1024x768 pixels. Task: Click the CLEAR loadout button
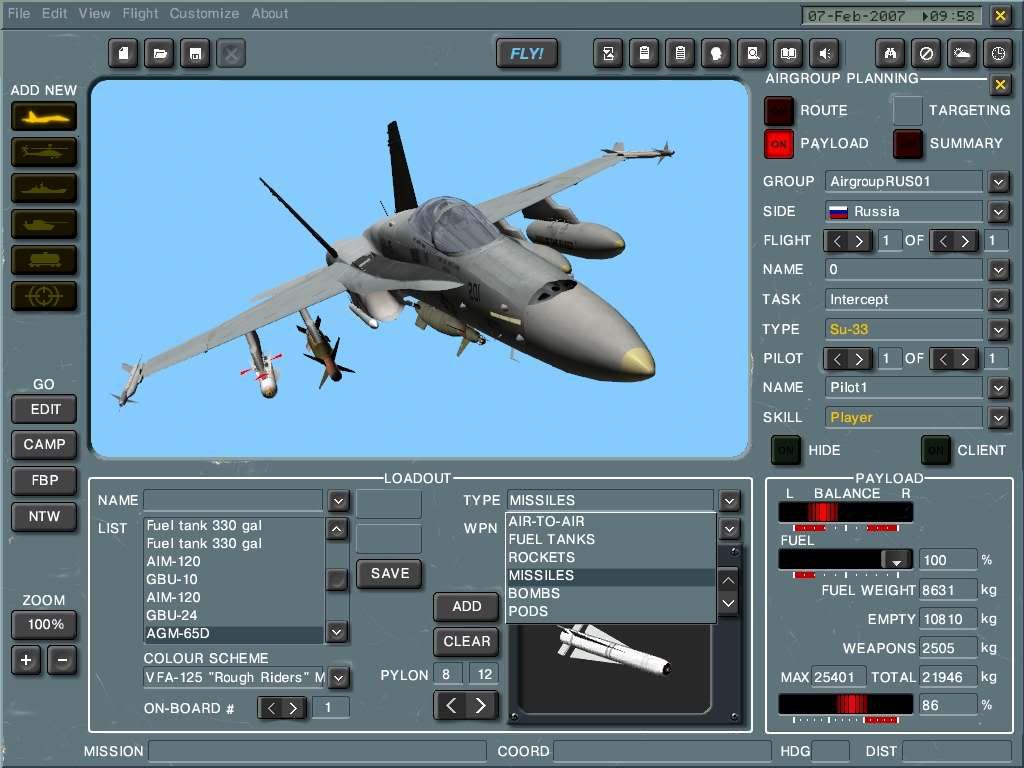(x=466, y=642)
